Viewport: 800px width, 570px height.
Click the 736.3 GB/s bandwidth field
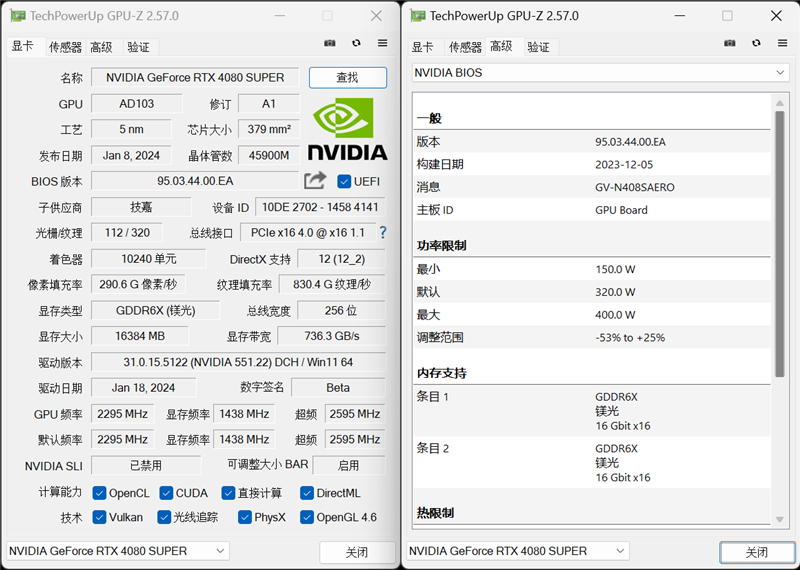(x=332, y=336)
